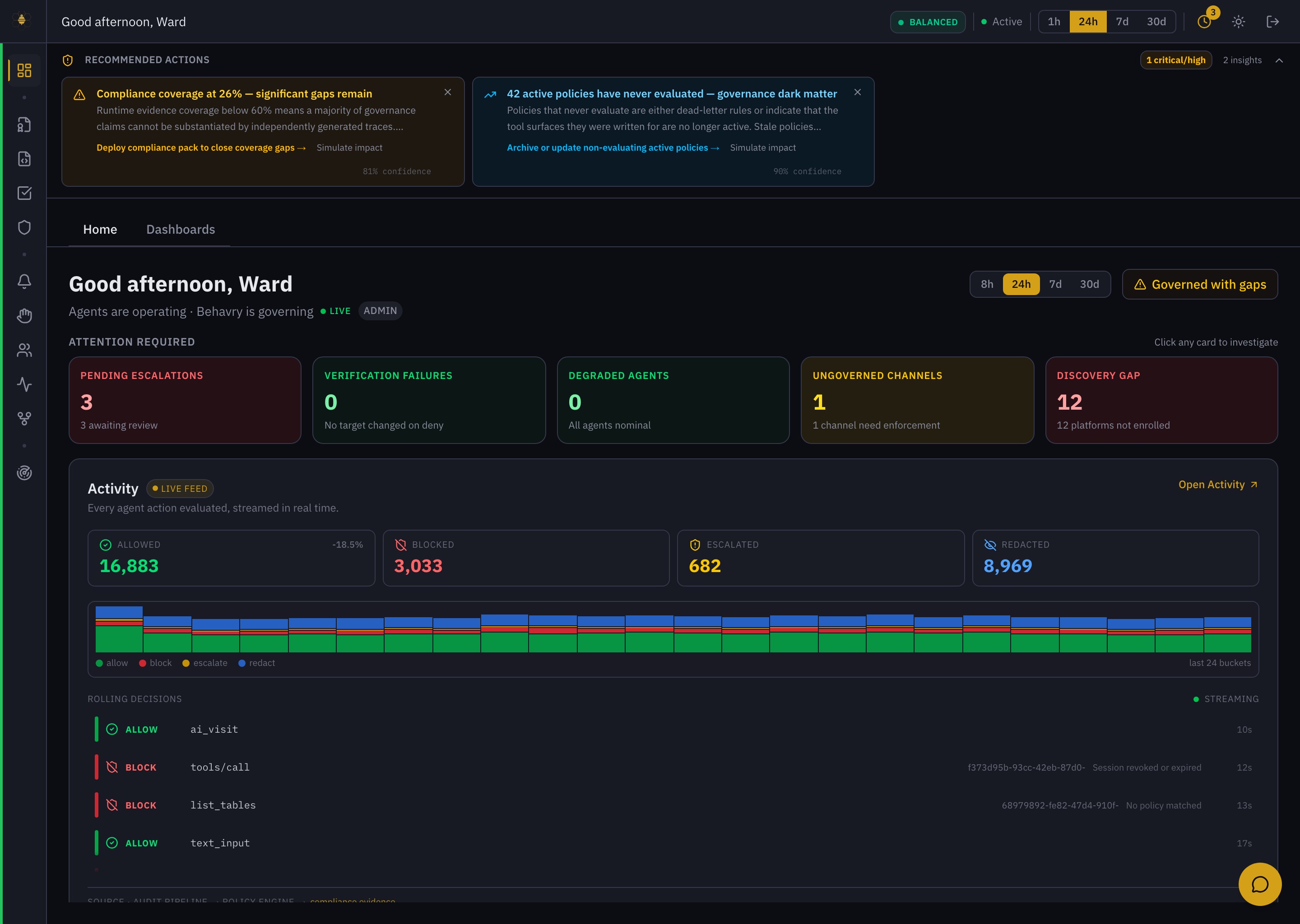Toggle the BALANCED mode pill
The image size is (1300, 924).
[x=928, y=22]
